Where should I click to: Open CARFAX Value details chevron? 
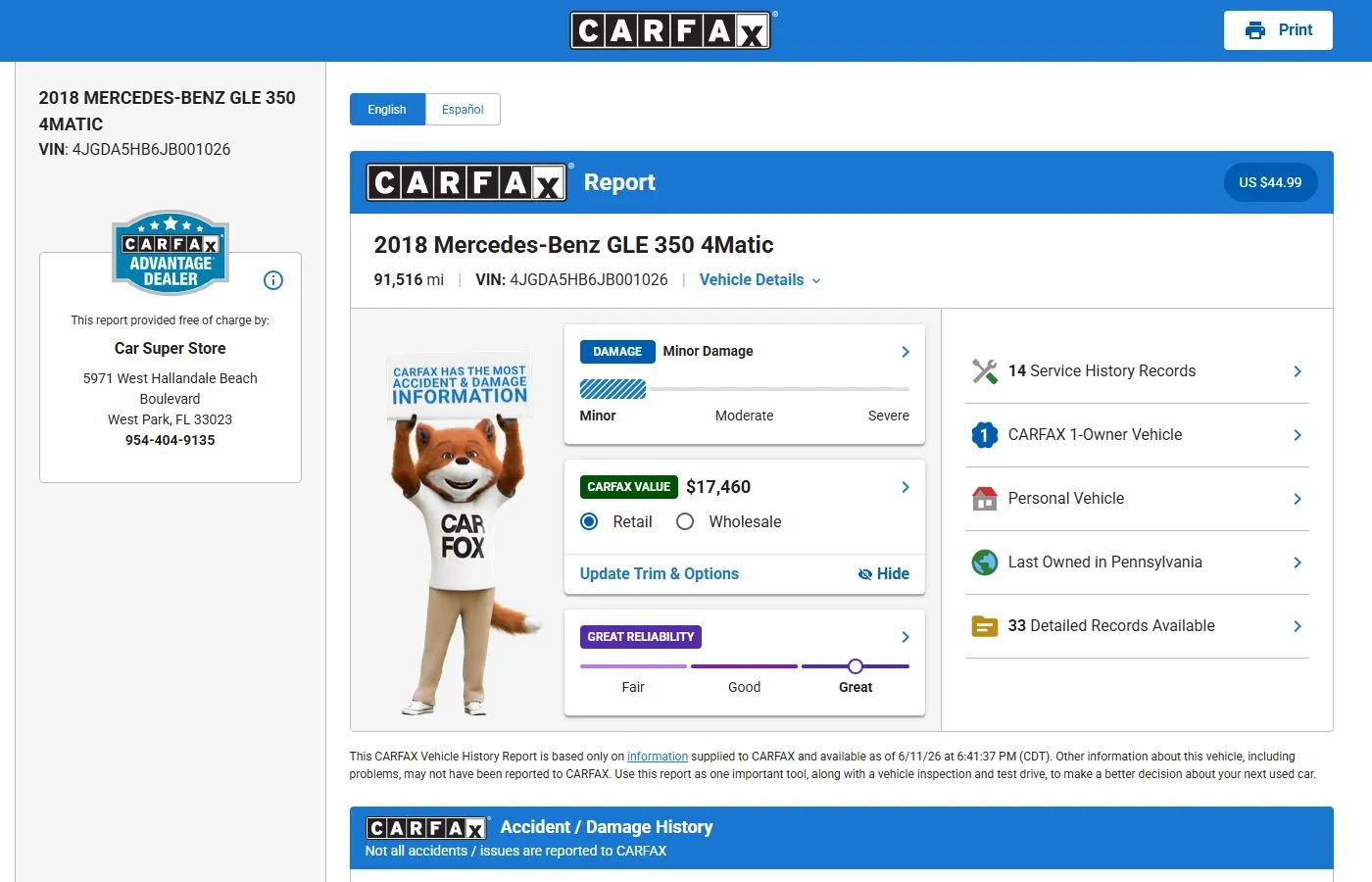point(906,487)
